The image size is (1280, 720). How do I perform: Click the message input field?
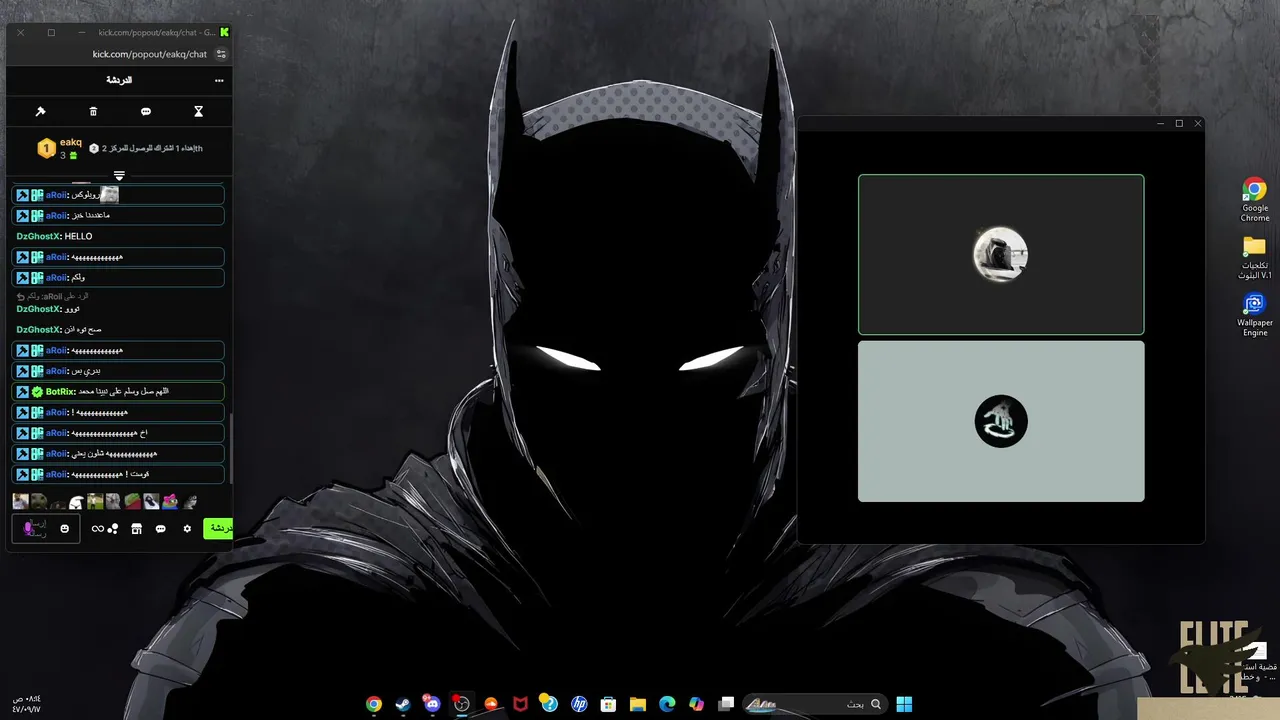(45, 529)
